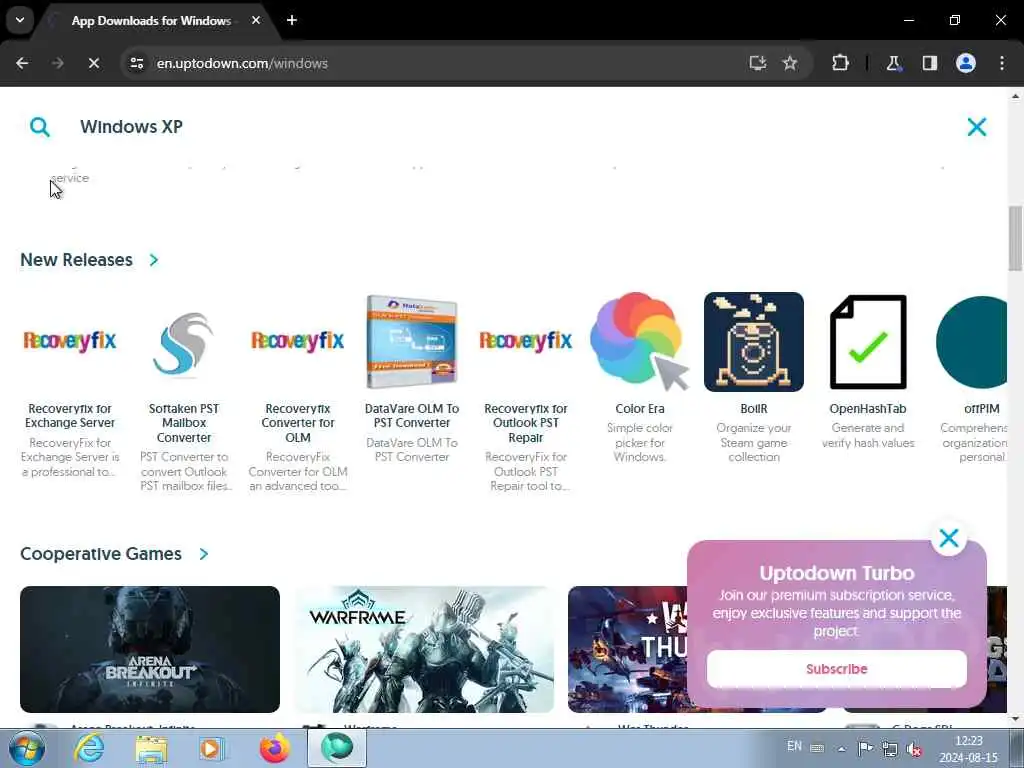This screenshot has height=768, width=1024.
Task: Open the New Releases heading link
Action: coord(76,260)
